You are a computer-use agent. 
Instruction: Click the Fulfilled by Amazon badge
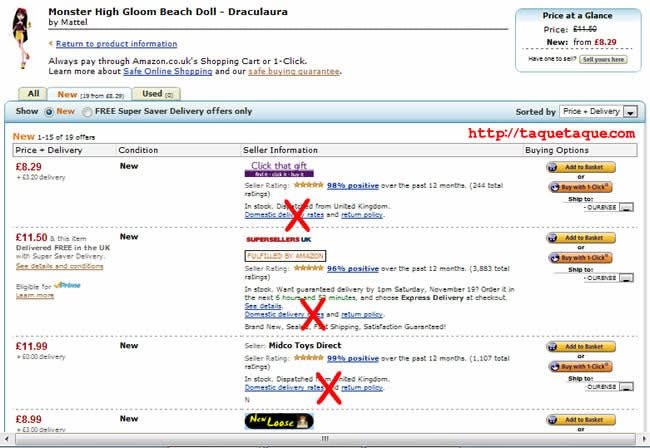click(285, 256)
